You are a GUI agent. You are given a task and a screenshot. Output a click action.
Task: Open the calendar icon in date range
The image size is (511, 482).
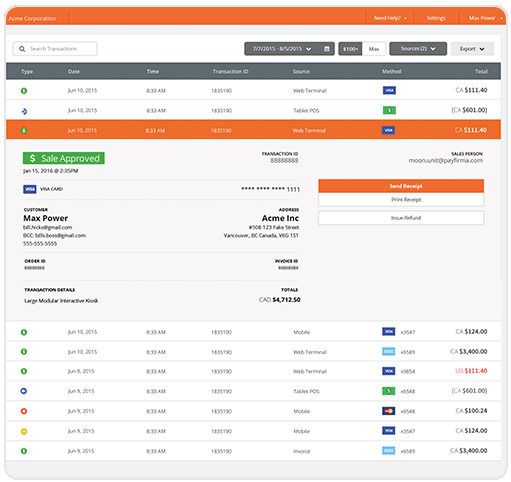(x=327, y=49)
